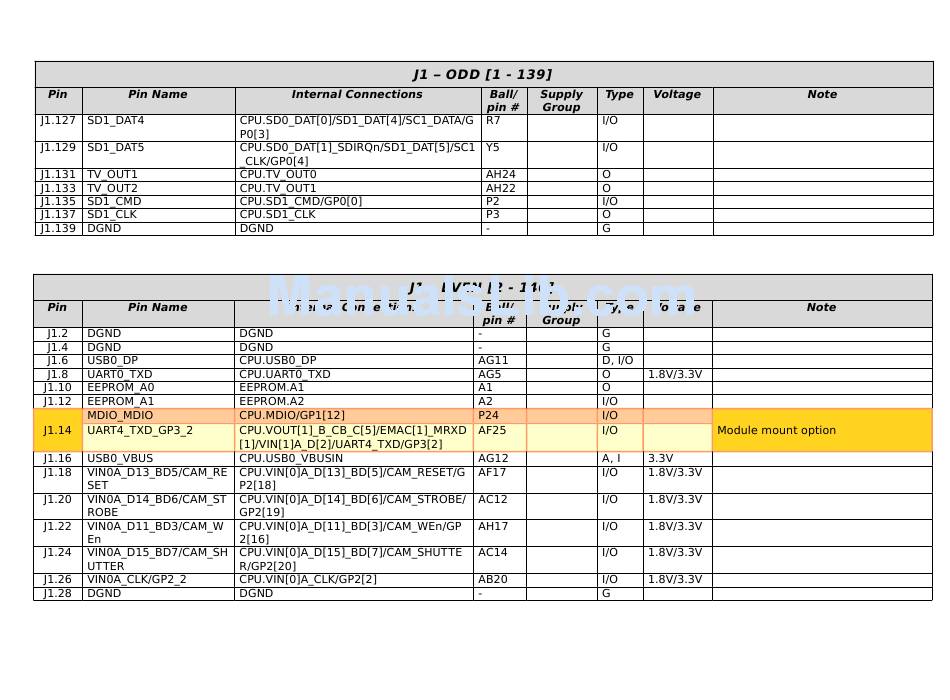The height and width of the screenshot is (700, 950).
Task: Click pin name "UART4_TXD_GP3_2"
Action: click(x=140, y=430)
